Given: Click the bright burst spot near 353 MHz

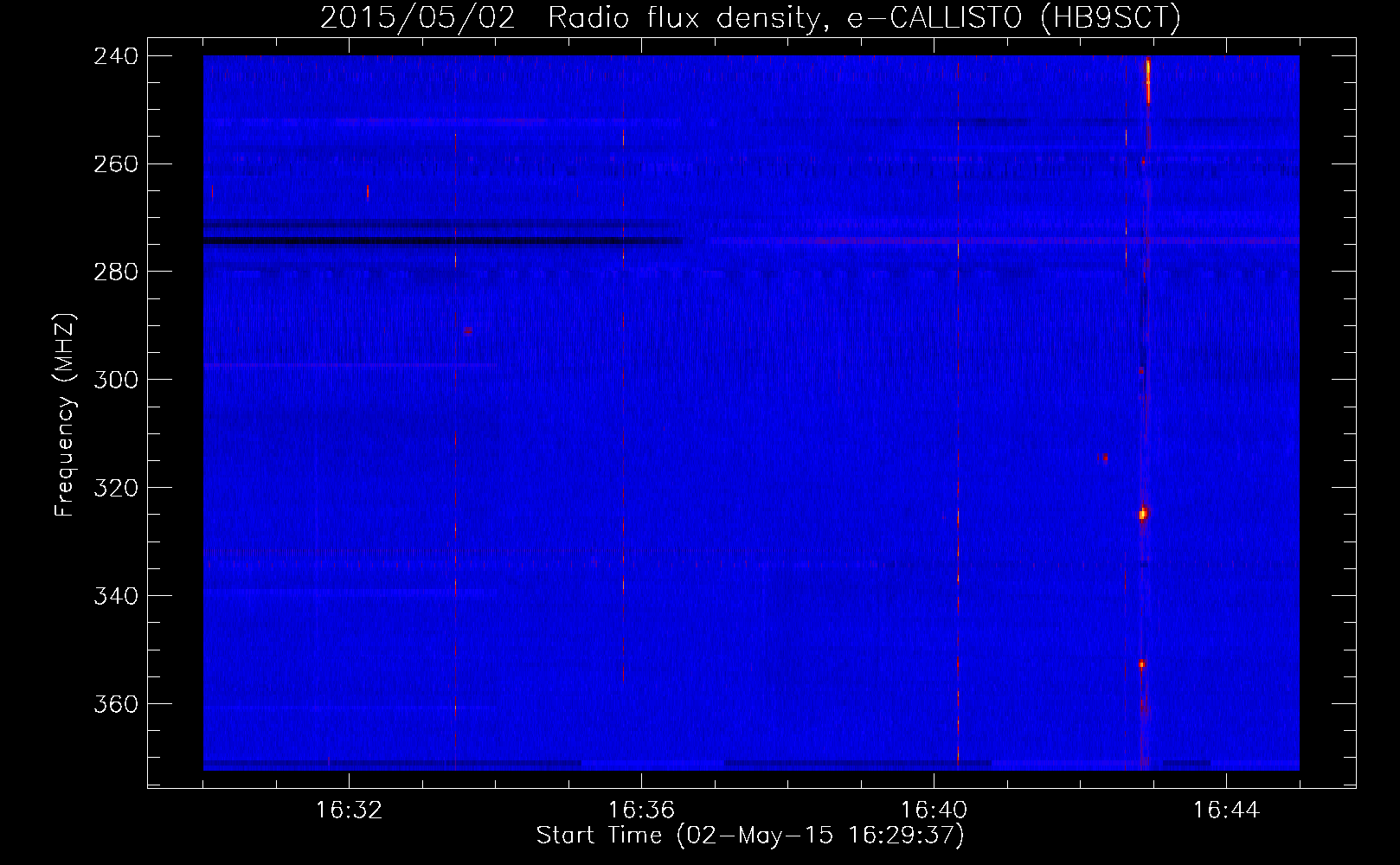Looking at the screenshot, I should pyautogui.click(x=1142, y=664).
